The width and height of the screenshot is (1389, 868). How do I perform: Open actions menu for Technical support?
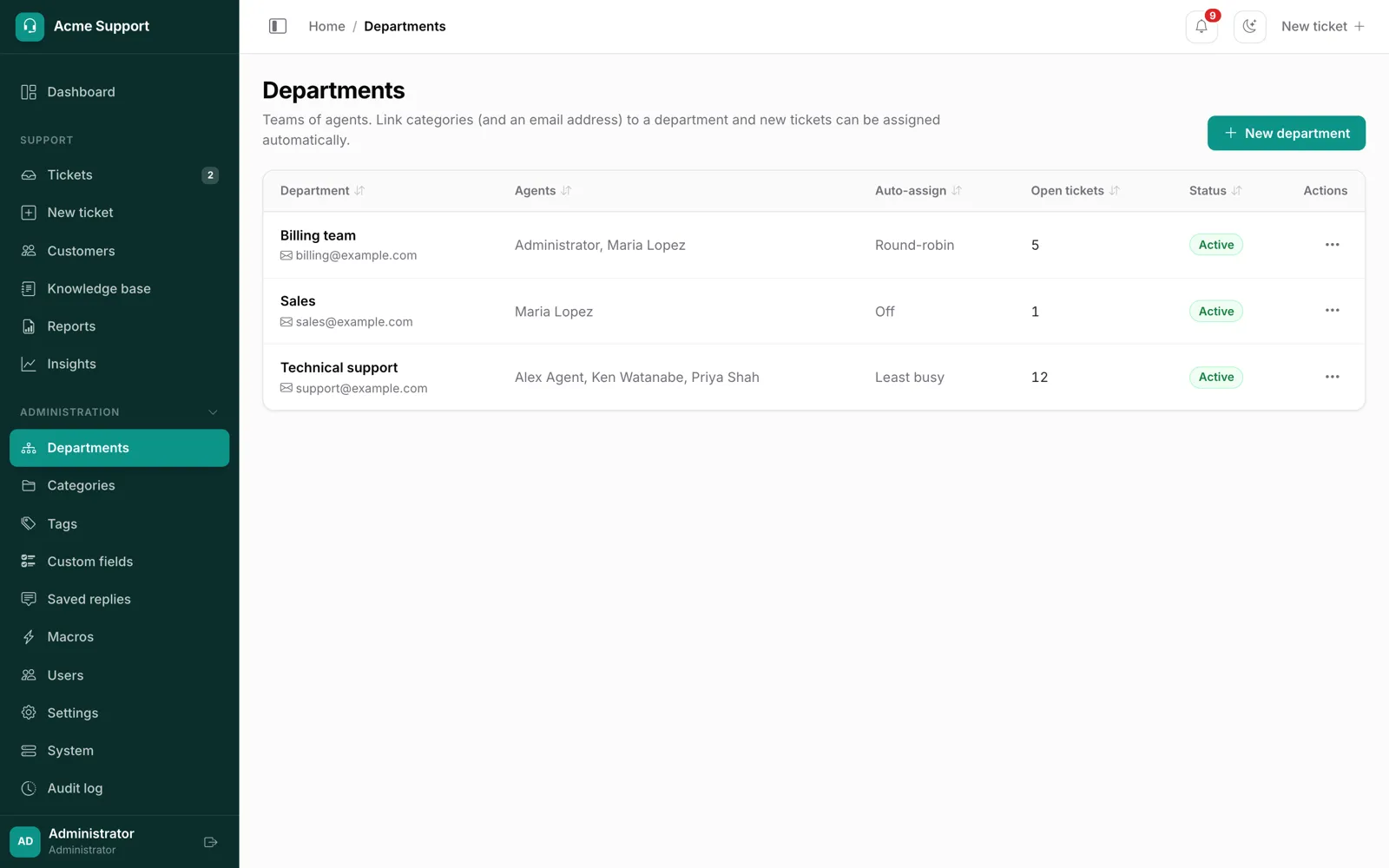click(x=1332, y=377)
